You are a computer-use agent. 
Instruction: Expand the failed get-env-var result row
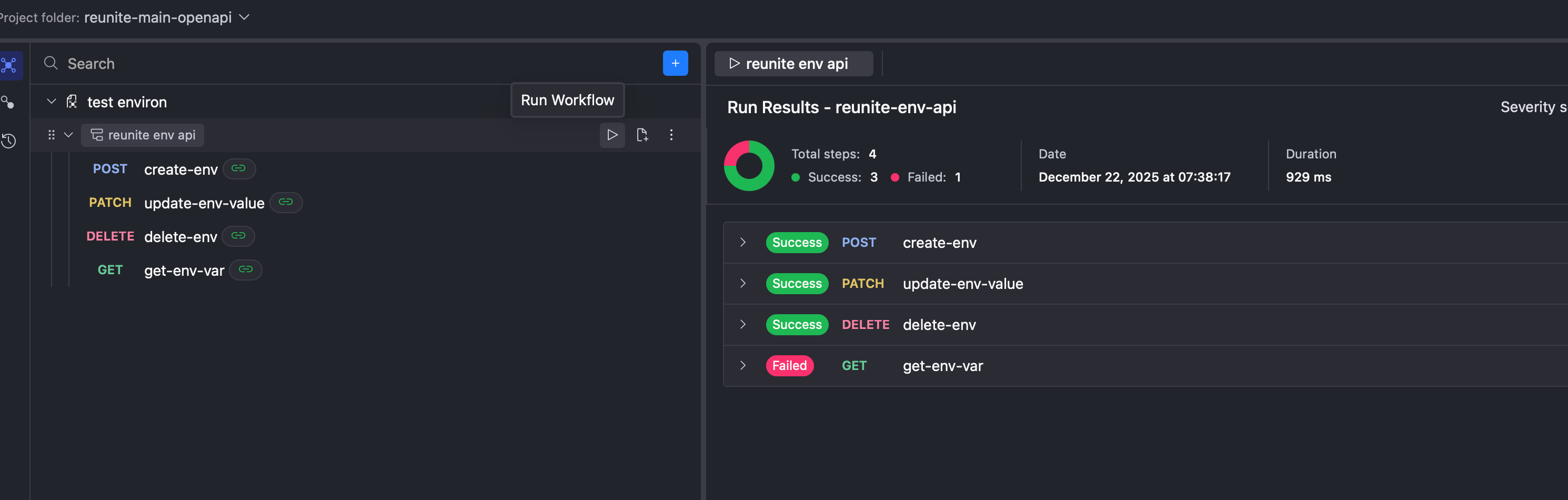pyautogui.click(x=742, y=365)
